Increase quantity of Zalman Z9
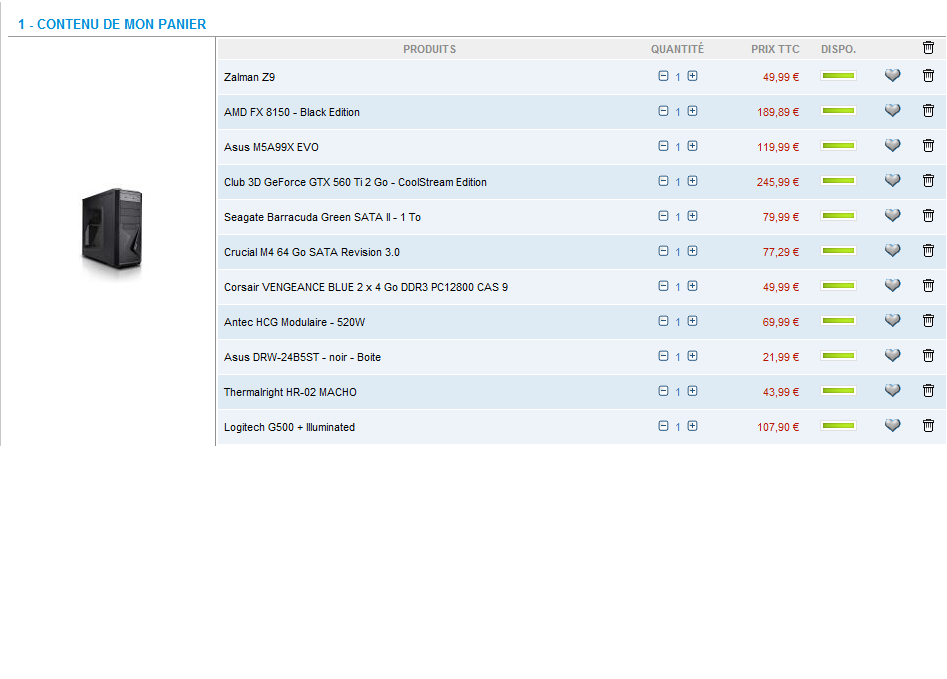Screen dimensions: 947x679 coord(692,76)
